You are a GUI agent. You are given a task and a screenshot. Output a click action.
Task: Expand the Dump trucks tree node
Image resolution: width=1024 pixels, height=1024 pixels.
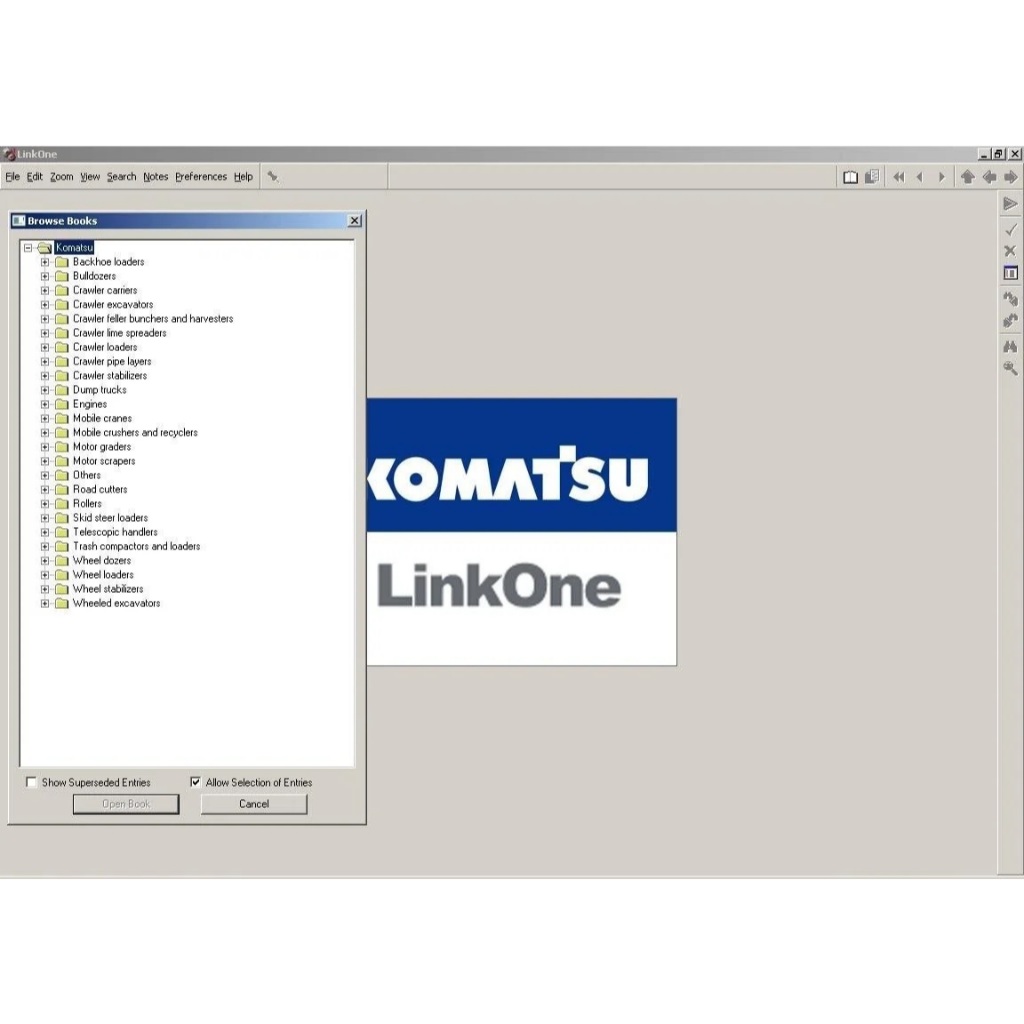tap(43, 389)
